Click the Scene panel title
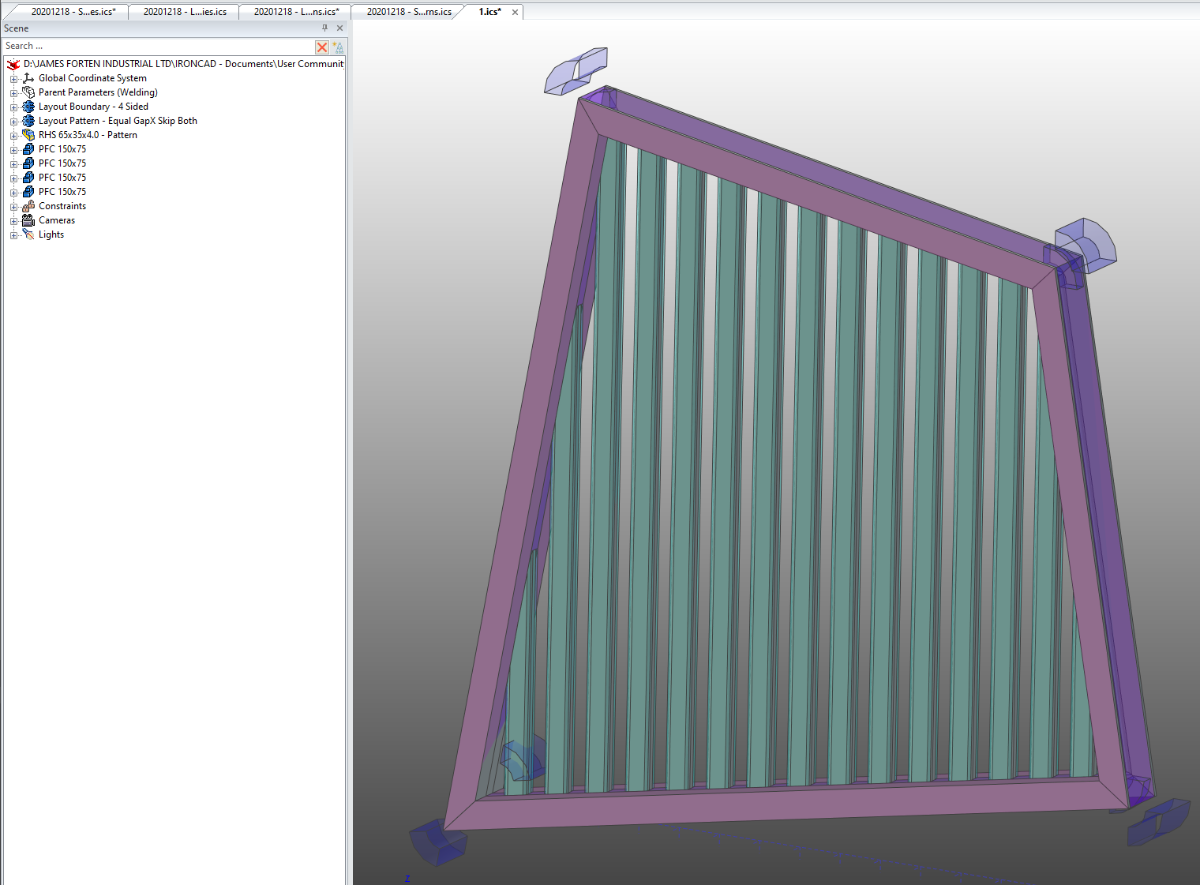 point(17,28)
